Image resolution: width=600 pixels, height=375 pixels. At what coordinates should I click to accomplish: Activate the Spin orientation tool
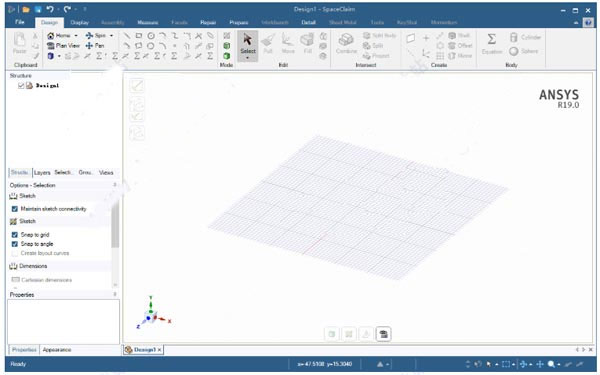click(96, 36)
